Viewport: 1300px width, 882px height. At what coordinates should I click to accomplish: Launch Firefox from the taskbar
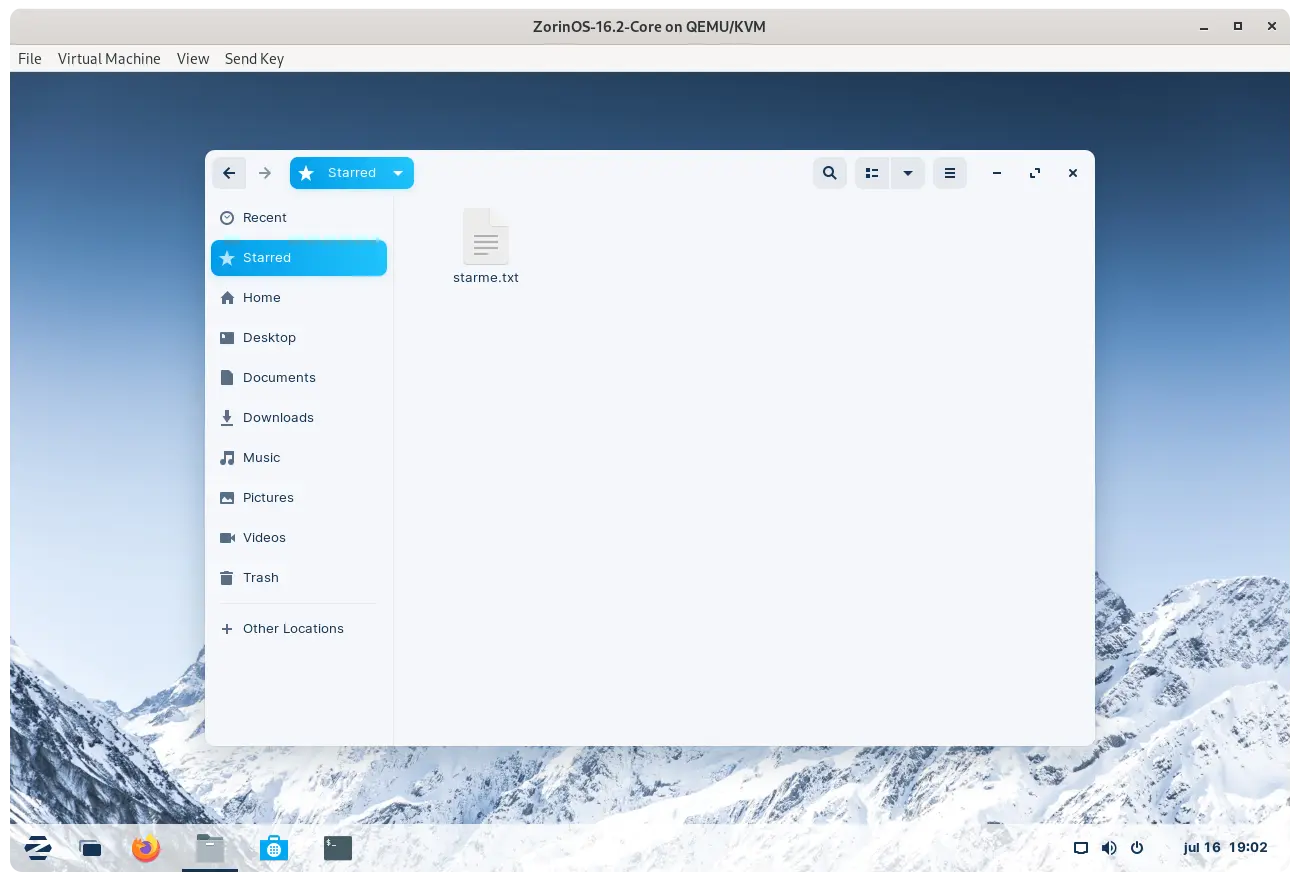146,849
